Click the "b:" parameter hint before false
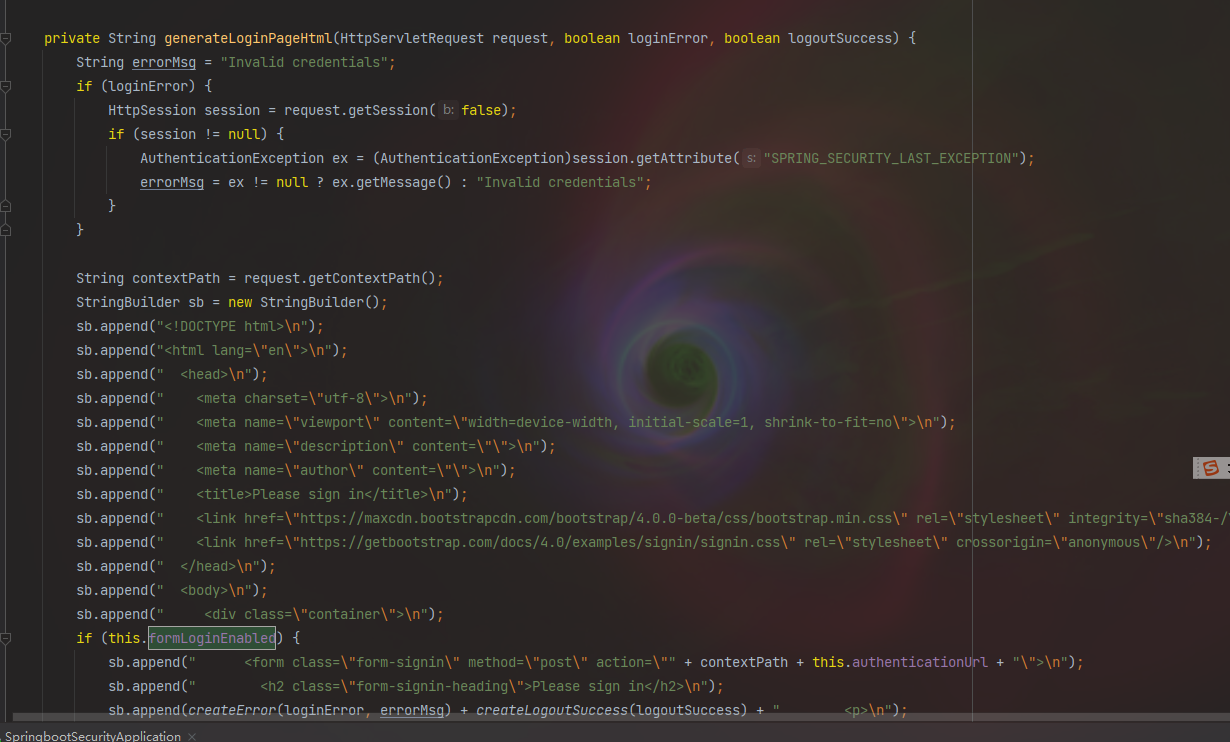Screen dimensions: 1230x742 (448, 110)
